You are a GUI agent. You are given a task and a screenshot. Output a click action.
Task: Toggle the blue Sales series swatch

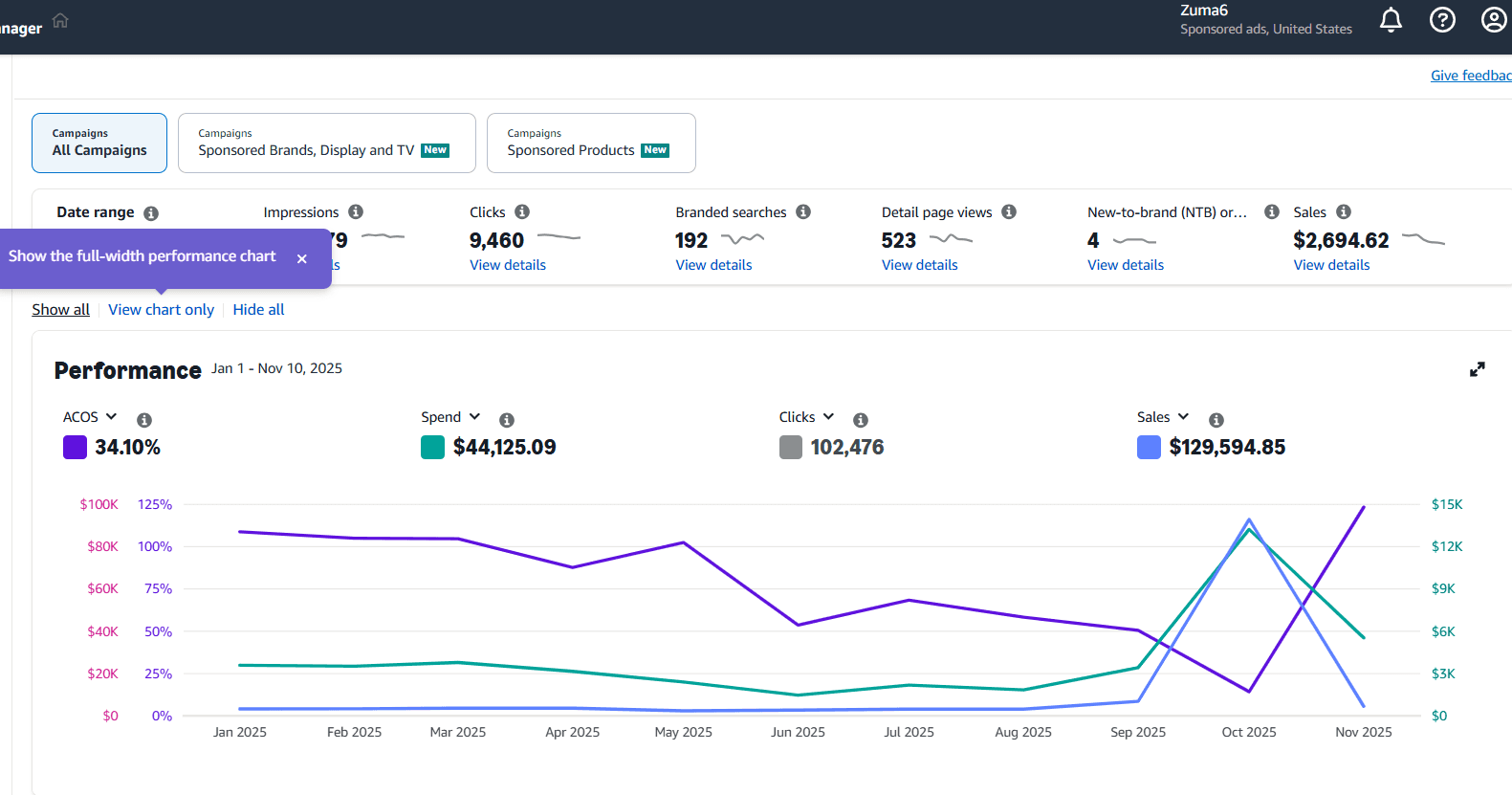[1149, 447]
